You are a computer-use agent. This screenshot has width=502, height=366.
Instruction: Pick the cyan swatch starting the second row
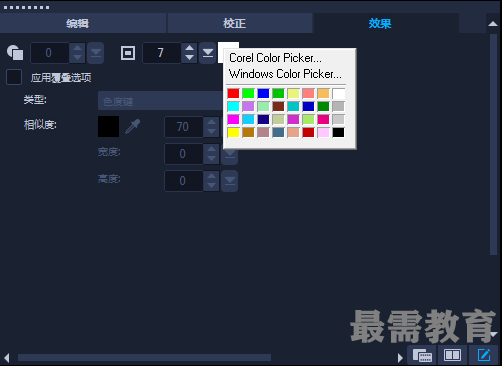tap(233, 106)
